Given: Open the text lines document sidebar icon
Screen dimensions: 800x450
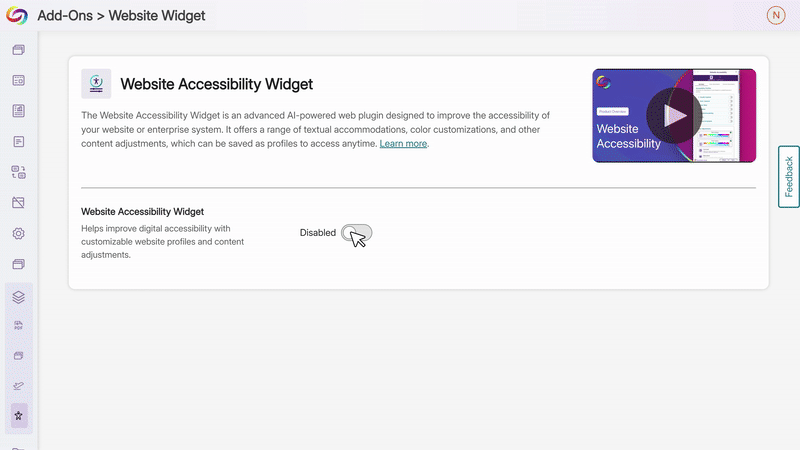Looking at the screenshot, I should pyautogui.click(x=18, y=142).
